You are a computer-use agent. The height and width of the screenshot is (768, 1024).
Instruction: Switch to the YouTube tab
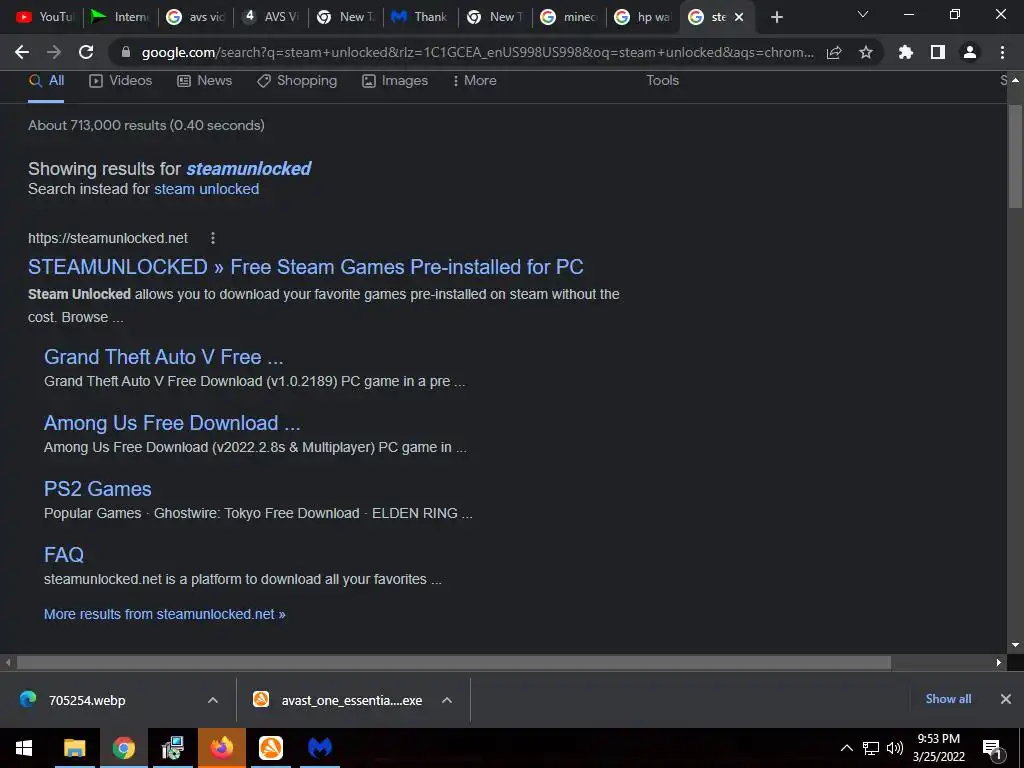pyautogui.click(x=44, y=17)
